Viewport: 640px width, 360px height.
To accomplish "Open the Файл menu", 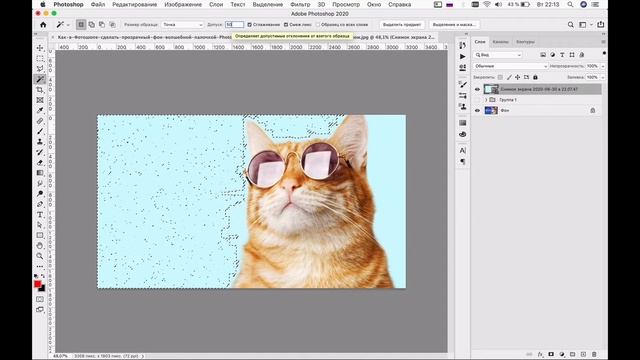I will pos(98,4).
